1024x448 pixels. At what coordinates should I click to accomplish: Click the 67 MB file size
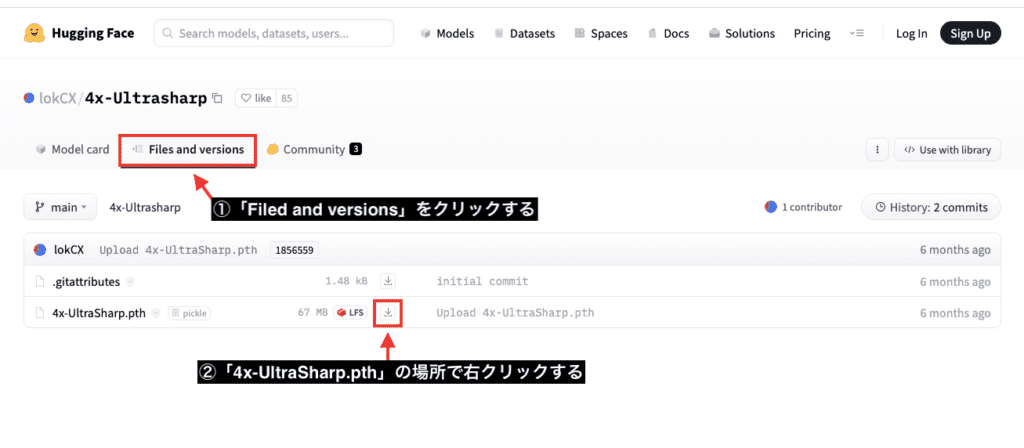tap(312, 313)
